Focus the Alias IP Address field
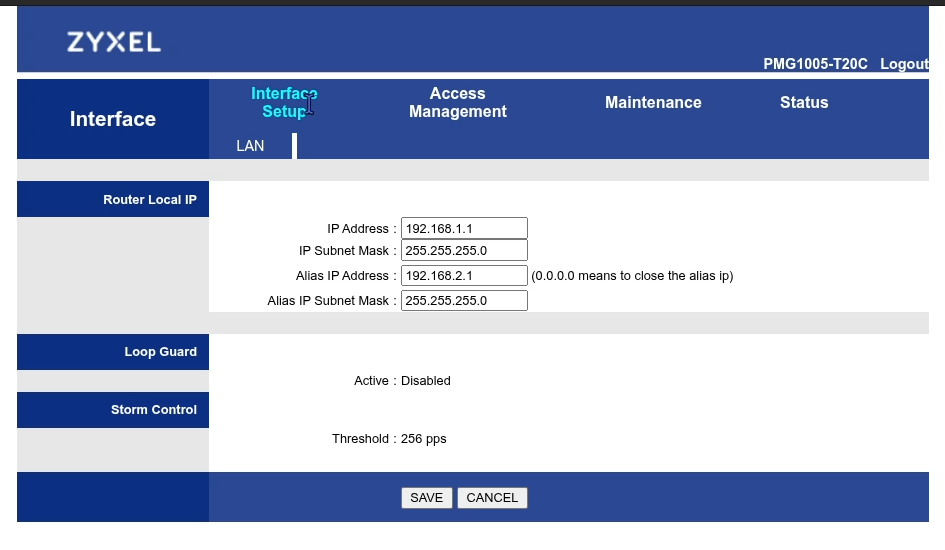The image size is (945, 550). 464,275
